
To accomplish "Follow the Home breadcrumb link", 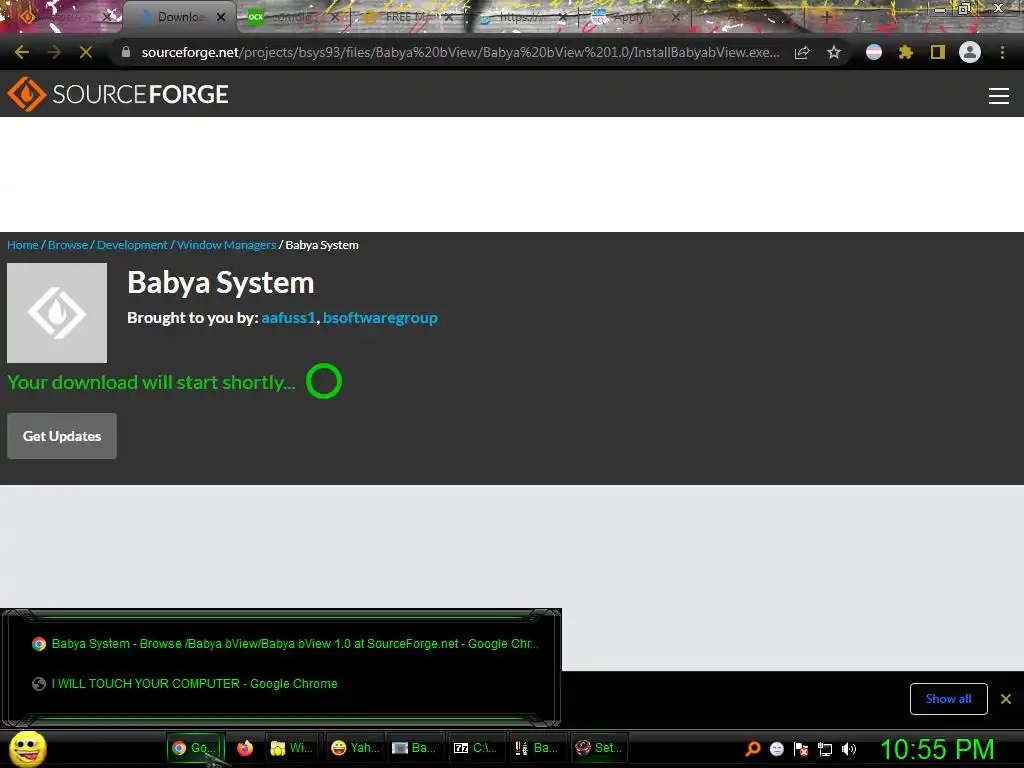I will coord(23,245).
